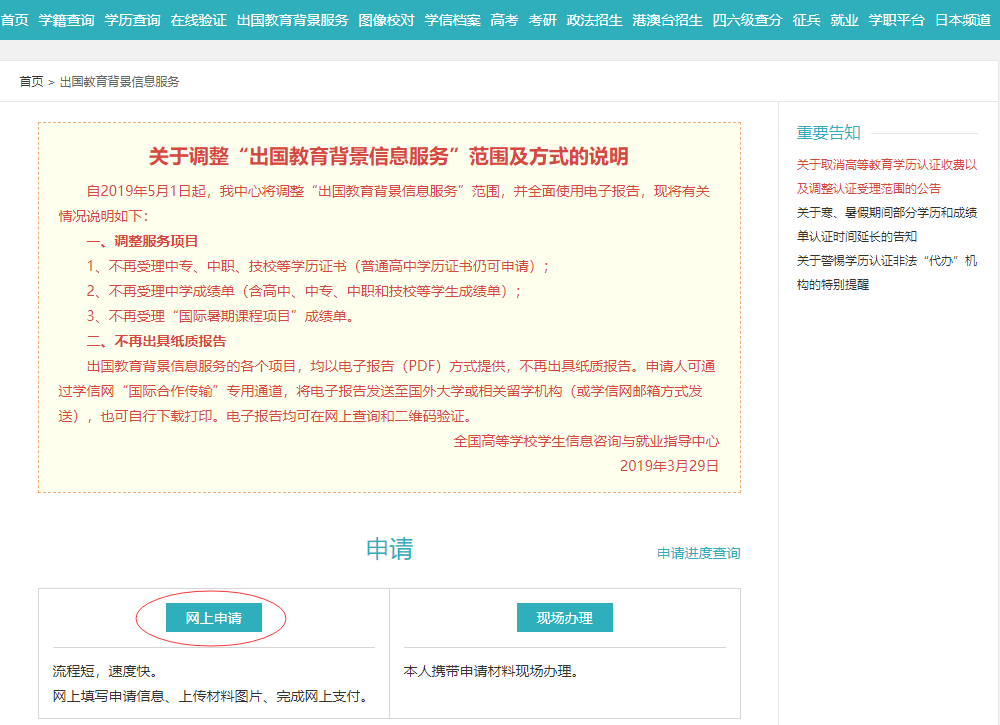Open notice about 寒、暑假期间 certification delays
The image size is (1000, 725).
886,224
